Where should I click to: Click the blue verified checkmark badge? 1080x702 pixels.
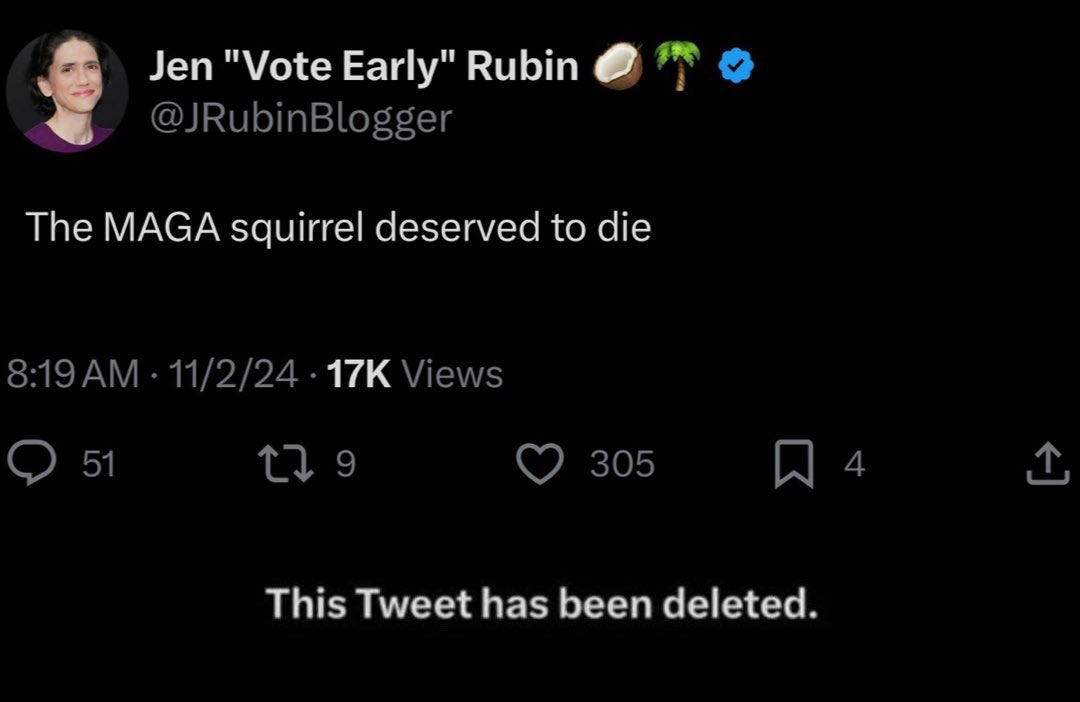point(737,69)
